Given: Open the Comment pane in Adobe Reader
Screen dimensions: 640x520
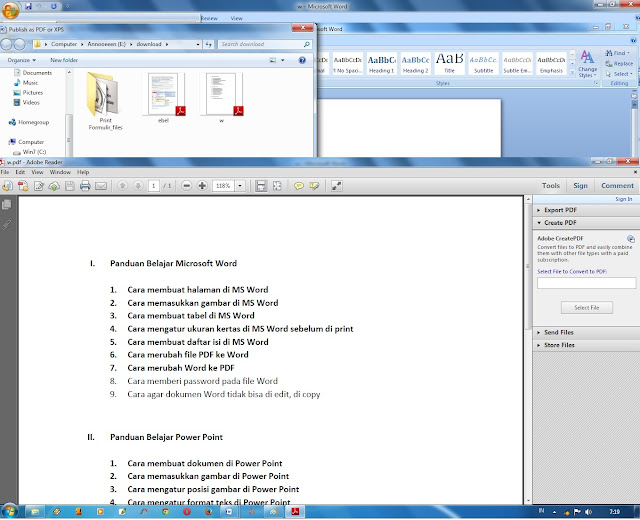Looking at the screenshot, I should point(617,186).
